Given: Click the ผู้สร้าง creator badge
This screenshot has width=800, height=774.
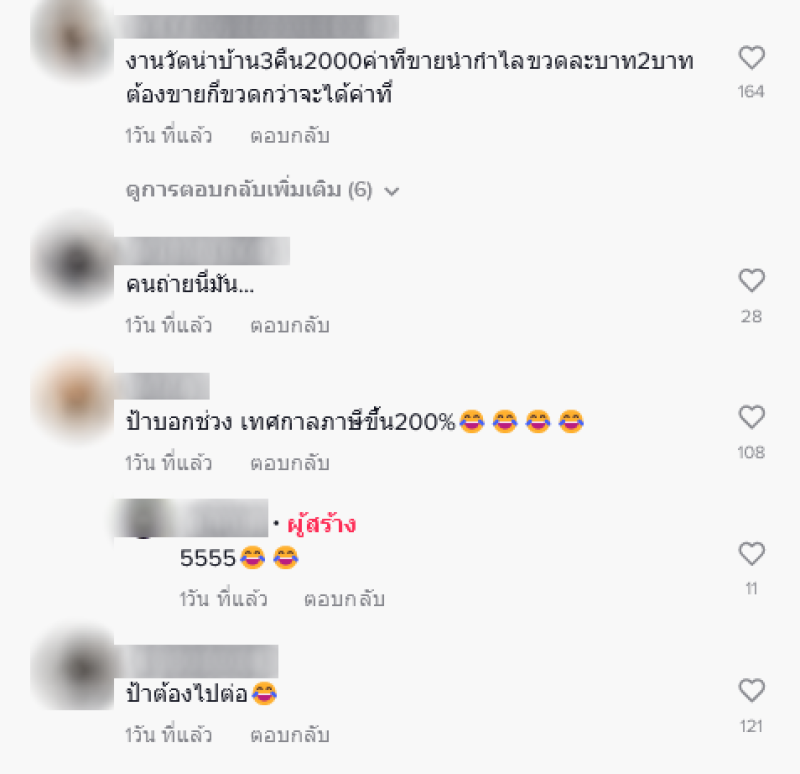Looking at the screenshot, I should pyautogui.click(x=321, y=525).
